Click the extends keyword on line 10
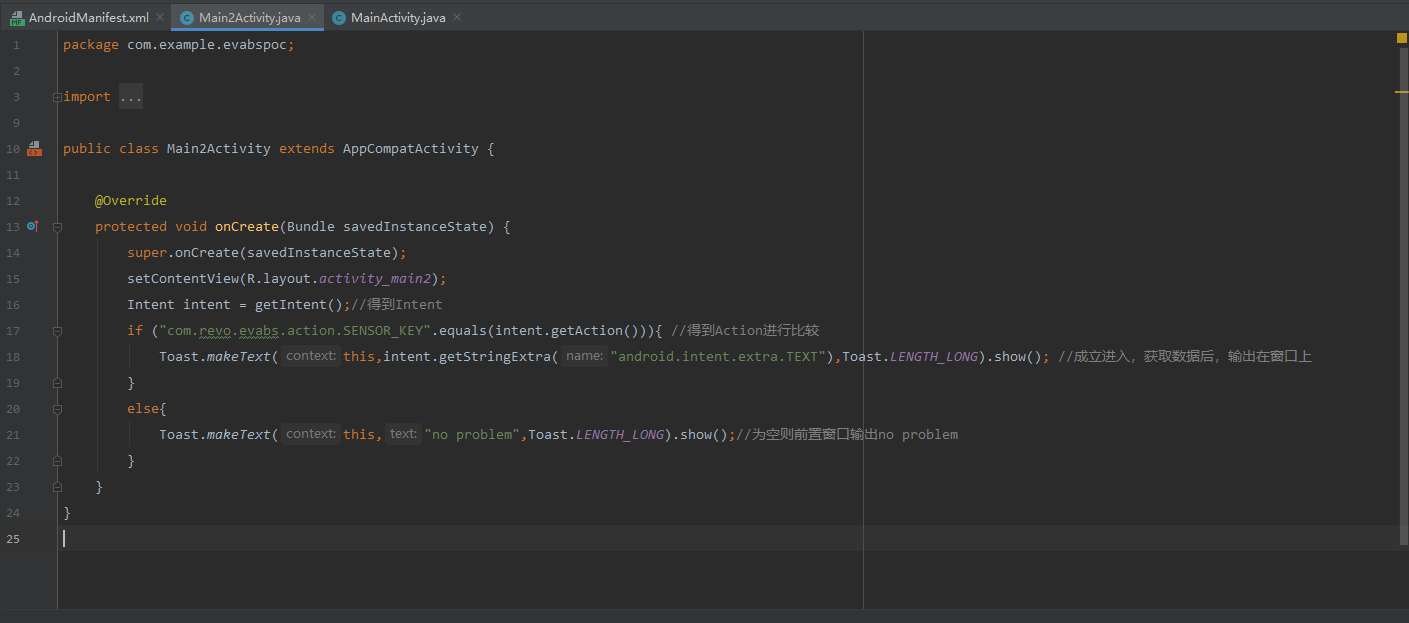The width and height of the screenshot is (1409, 623). click(306, 149)
